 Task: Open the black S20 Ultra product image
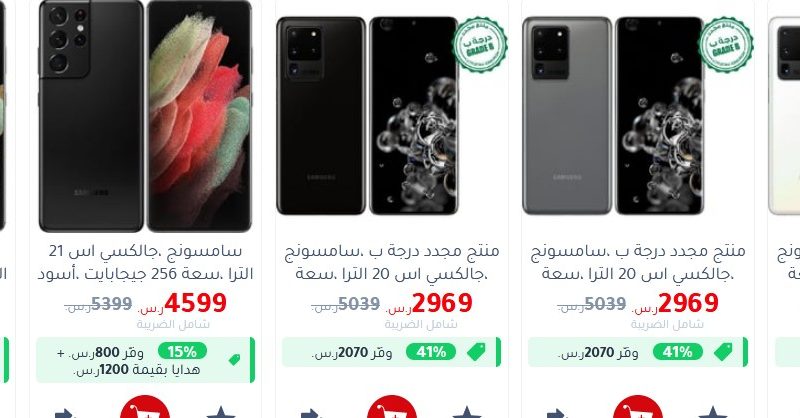coord(367,116)
